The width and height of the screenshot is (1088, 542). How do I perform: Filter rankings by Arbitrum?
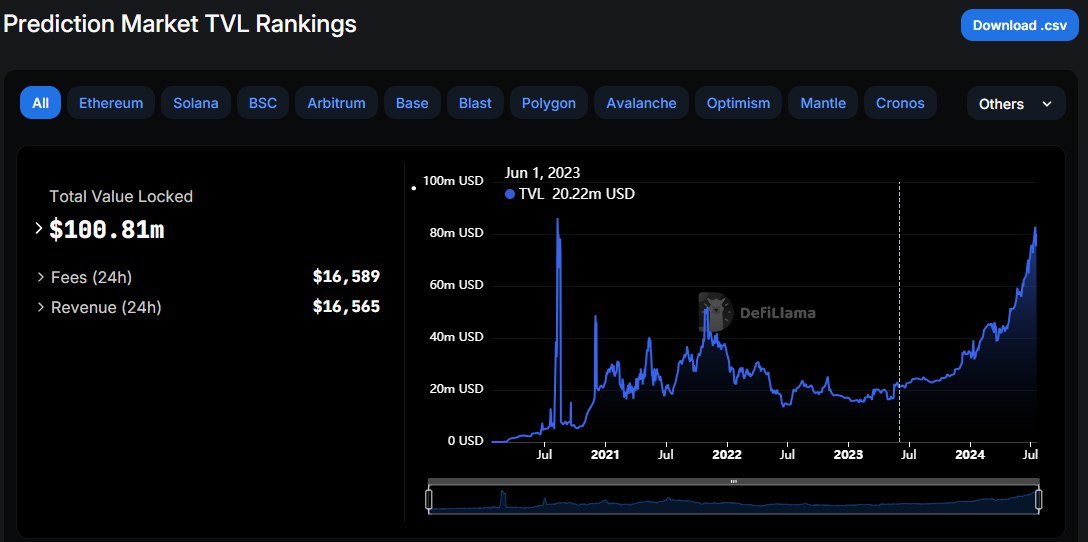[x=337, y=103]
